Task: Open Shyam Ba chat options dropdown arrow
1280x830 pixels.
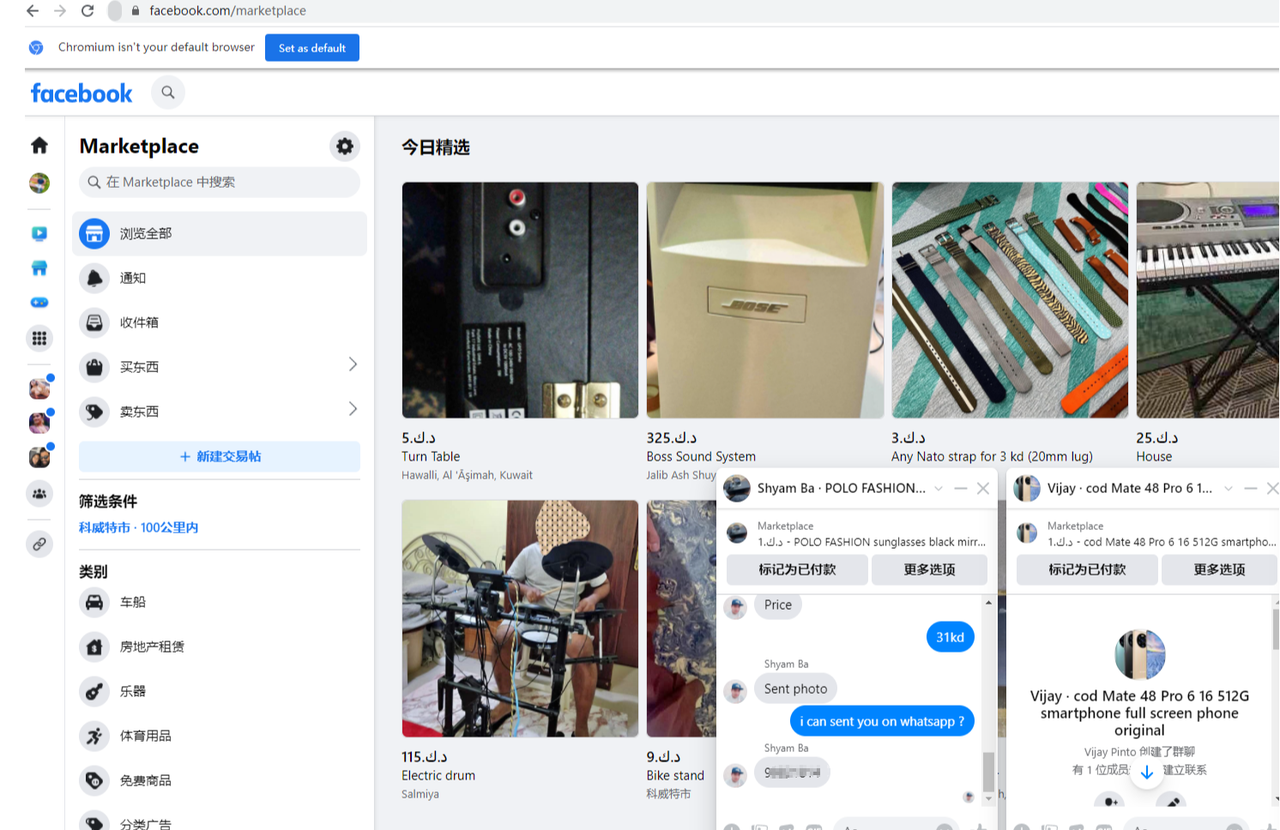Action: (x=938, y=489)
